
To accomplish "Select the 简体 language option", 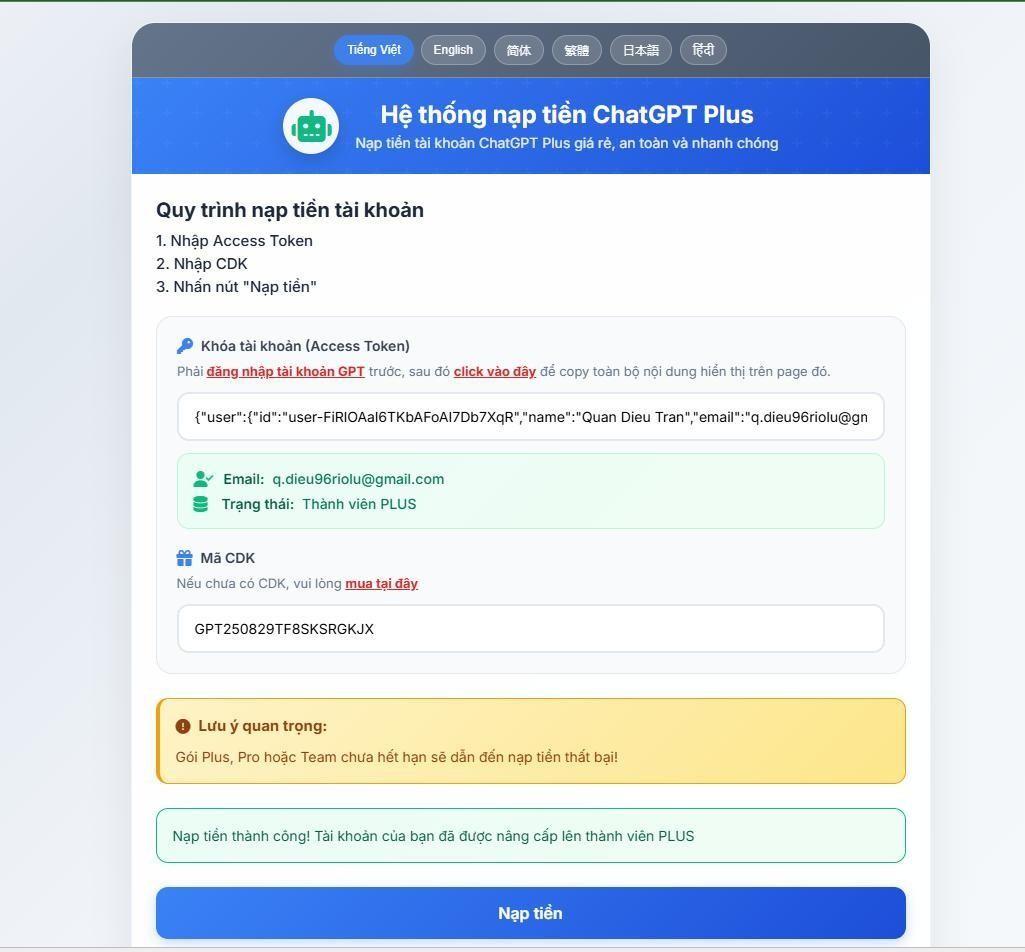I will pyautogui.click(x=519, y=50).
